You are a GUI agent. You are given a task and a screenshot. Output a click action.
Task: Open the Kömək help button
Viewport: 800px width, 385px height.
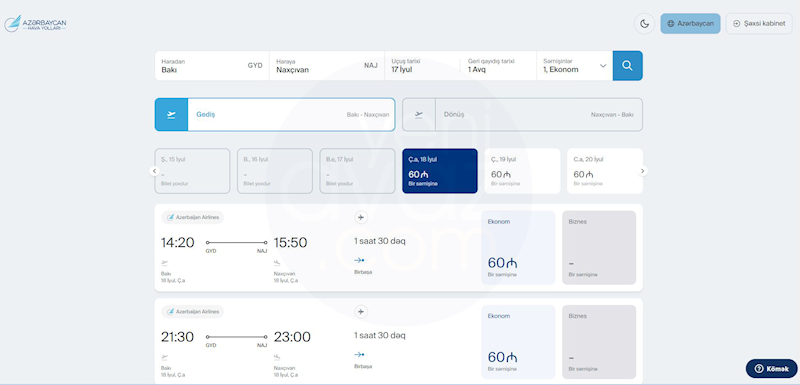pos(771,369)
